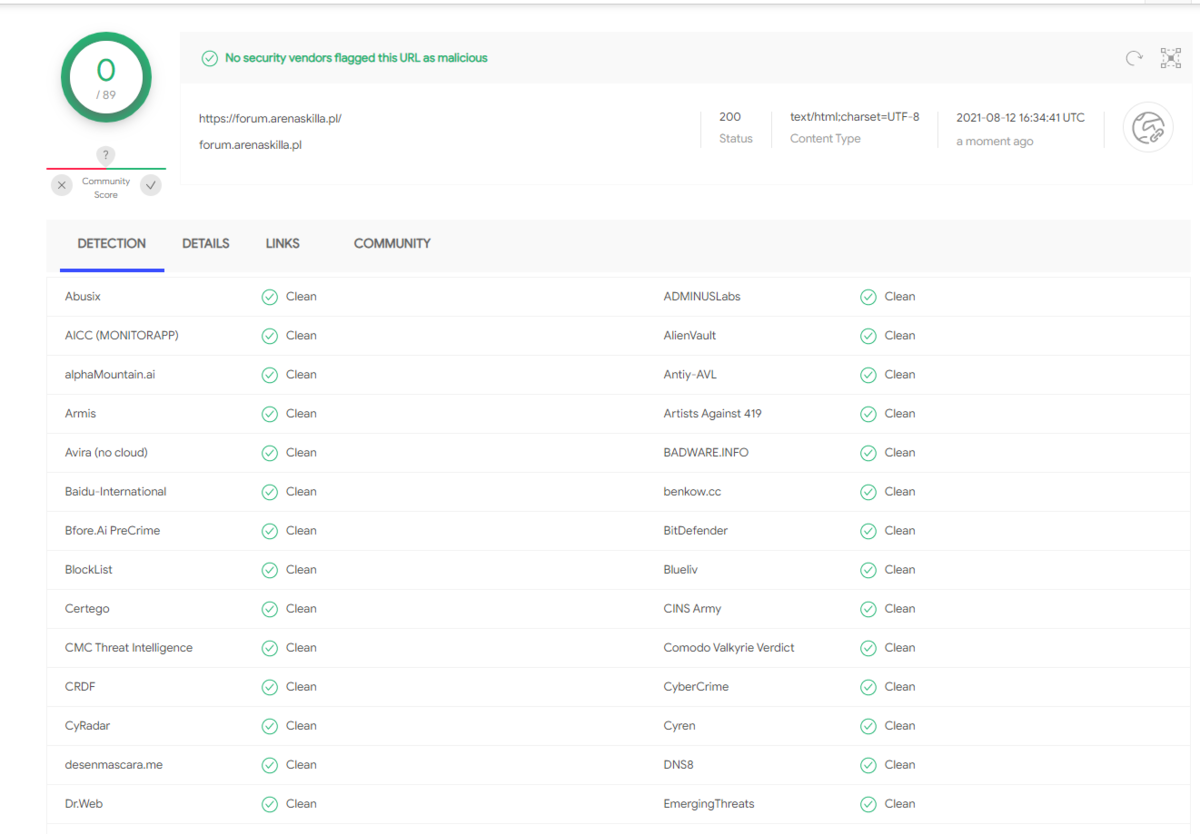Screen dimensions: 1200x834
Task: Click the CyberCrime vendor name
Action: 696,687
